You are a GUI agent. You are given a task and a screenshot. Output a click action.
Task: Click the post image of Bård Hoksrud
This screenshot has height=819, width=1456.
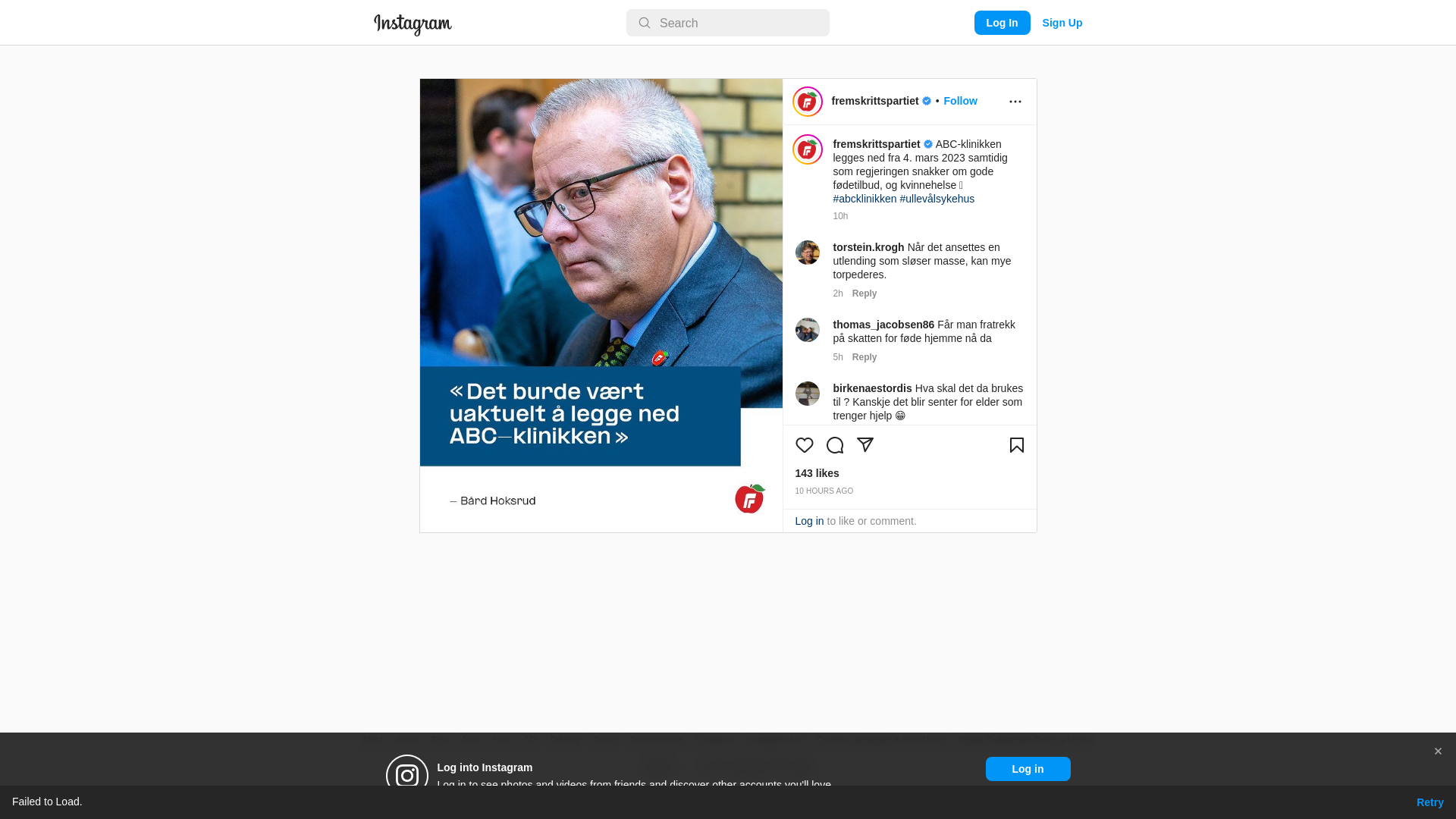coord(601,306)
